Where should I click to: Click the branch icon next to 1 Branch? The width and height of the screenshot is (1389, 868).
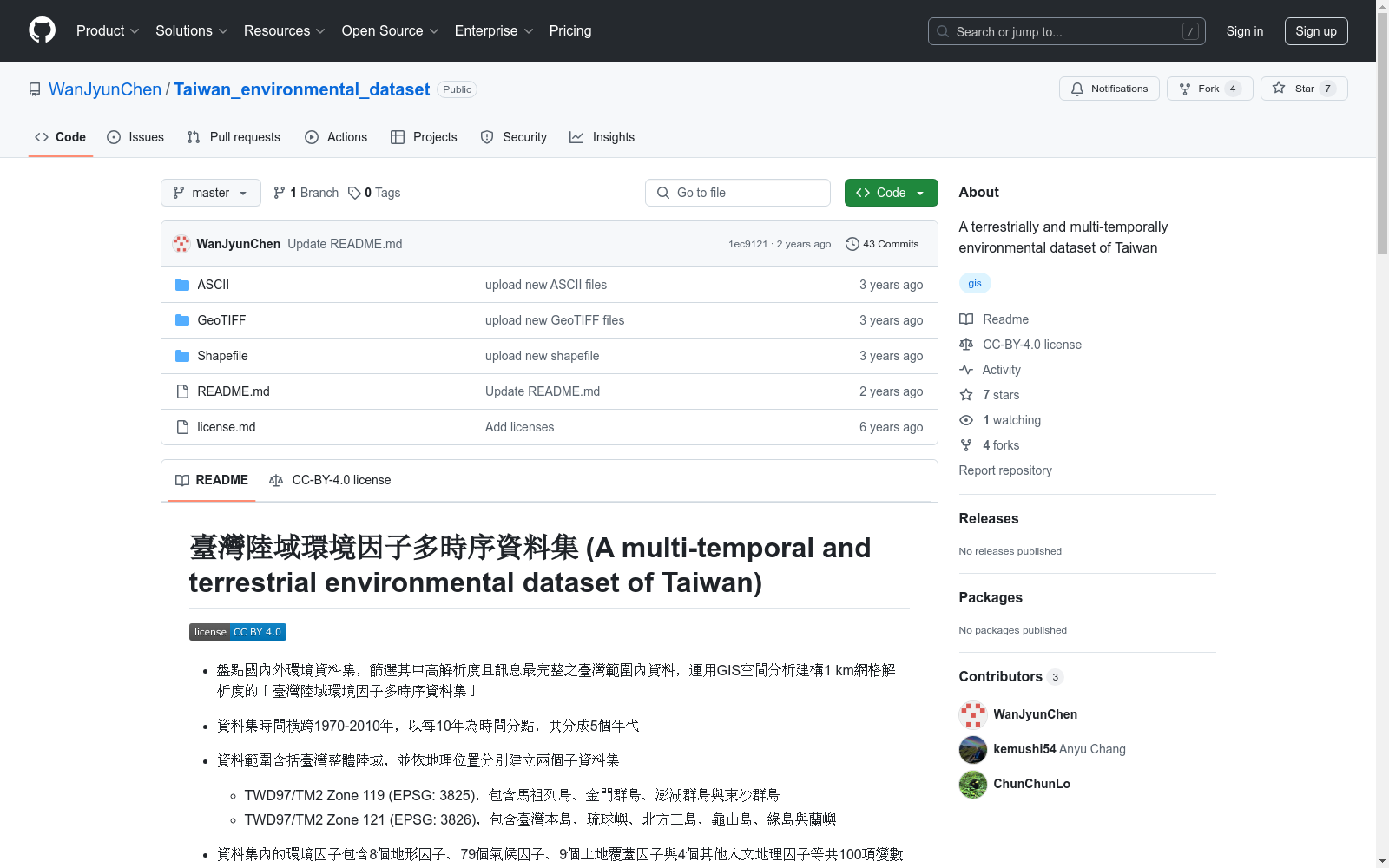point(280,193)
